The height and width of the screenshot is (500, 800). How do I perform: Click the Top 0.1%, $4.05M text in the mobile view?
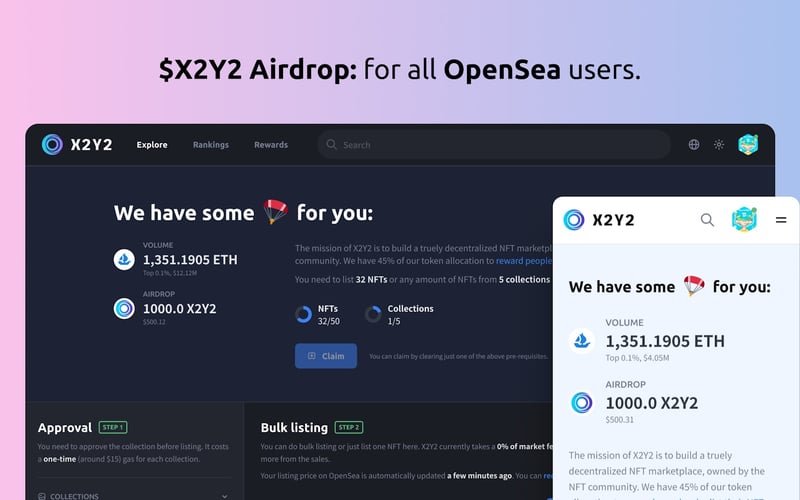tap(637, 358)
